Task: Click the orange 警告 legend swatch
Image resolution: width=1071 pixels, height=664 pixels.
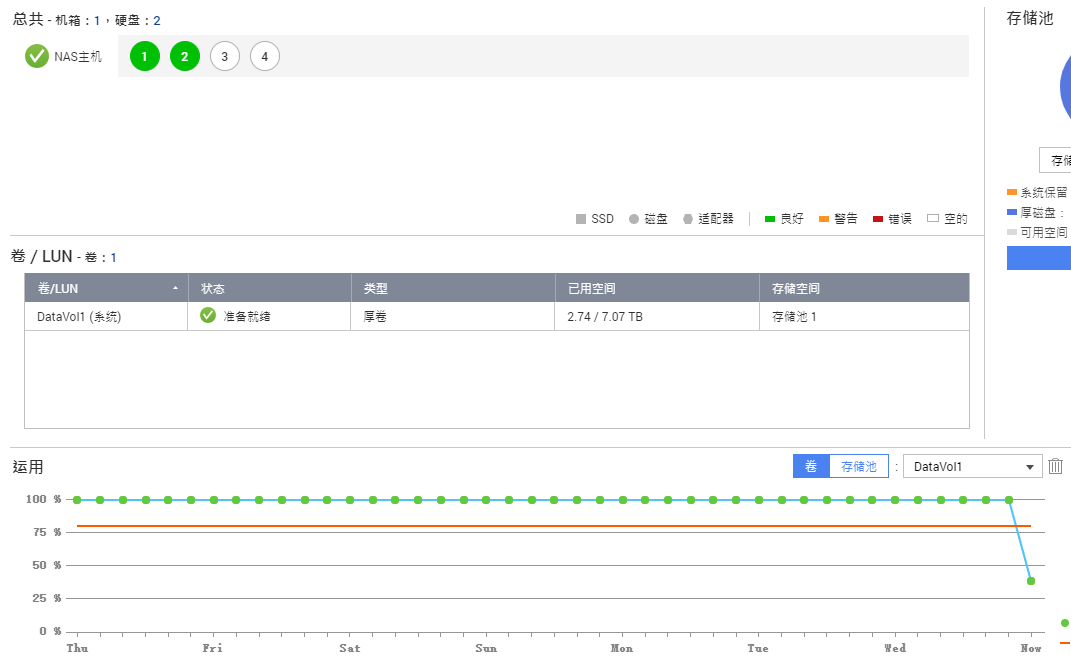Action: pos(824,219)
